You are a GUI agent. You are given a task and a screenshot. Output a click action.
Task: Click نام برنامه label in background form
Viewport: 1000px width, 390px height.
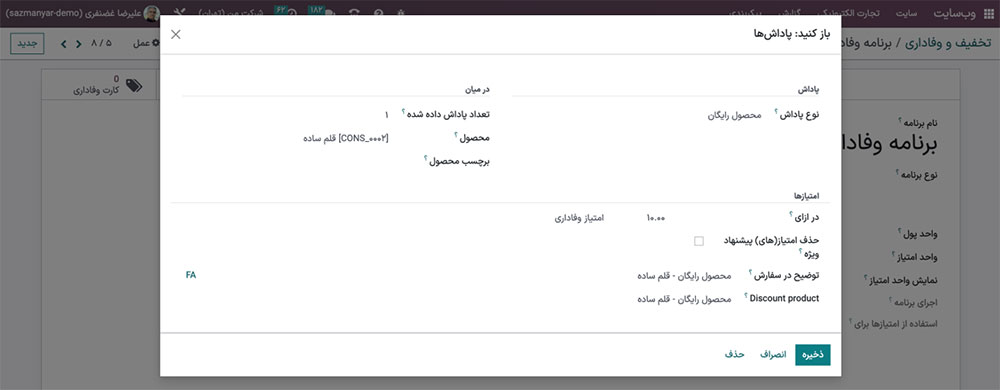920,122
